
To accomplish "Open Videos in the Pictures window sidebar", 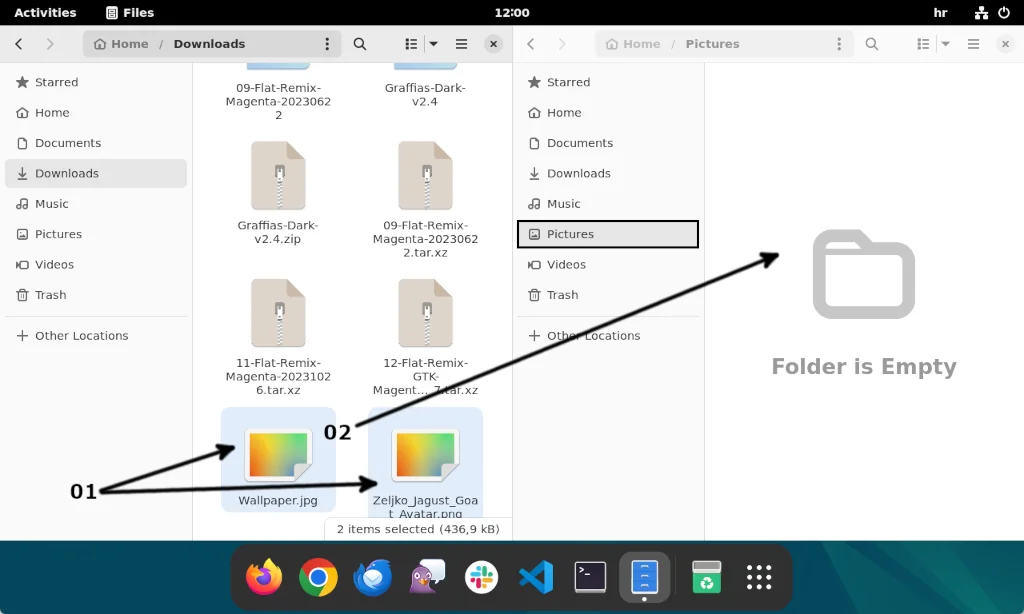I will click(x=608, y=265).
